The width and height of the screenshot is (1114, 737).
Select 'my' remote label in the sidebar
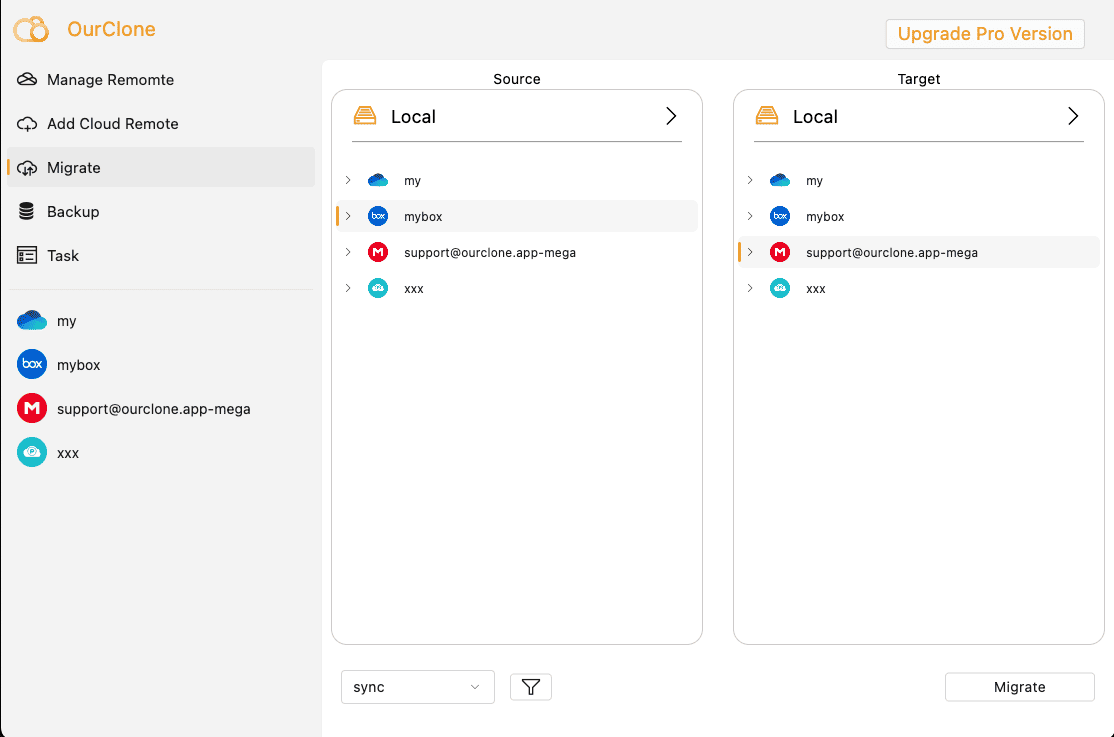click(x=67, y=321)
